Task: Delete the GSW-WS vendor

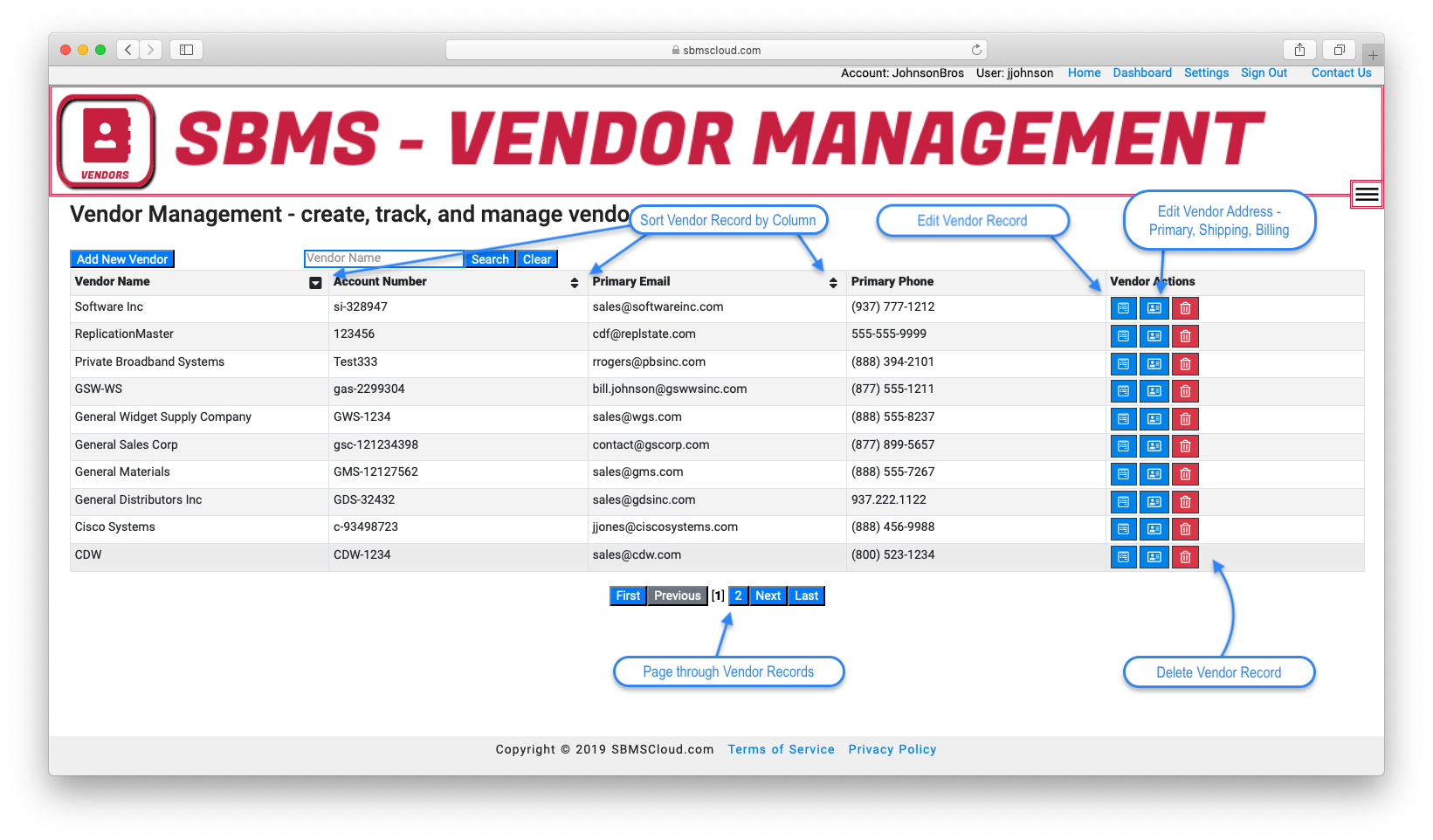Action: (x=1185, y=391)
